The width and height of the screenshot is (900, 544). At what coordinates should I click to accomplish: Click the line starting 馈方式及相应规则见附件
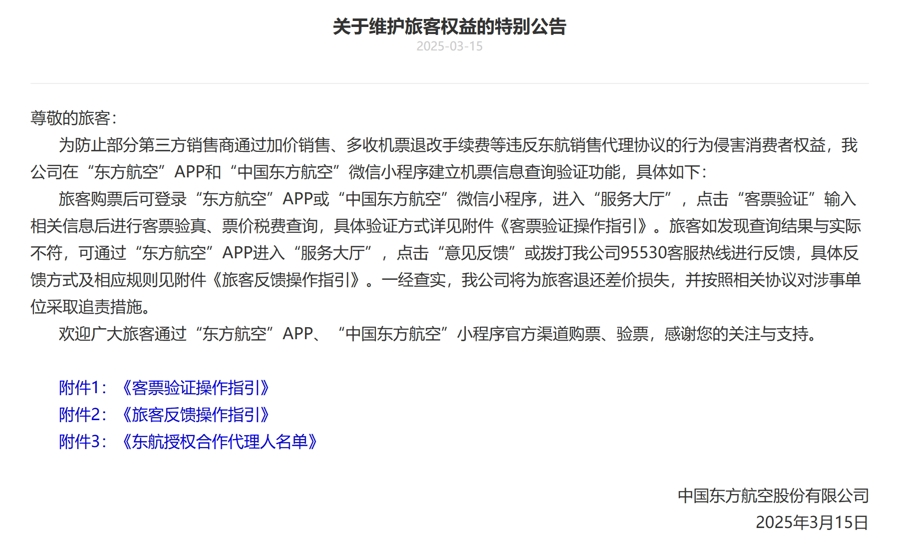pos(446,280)
